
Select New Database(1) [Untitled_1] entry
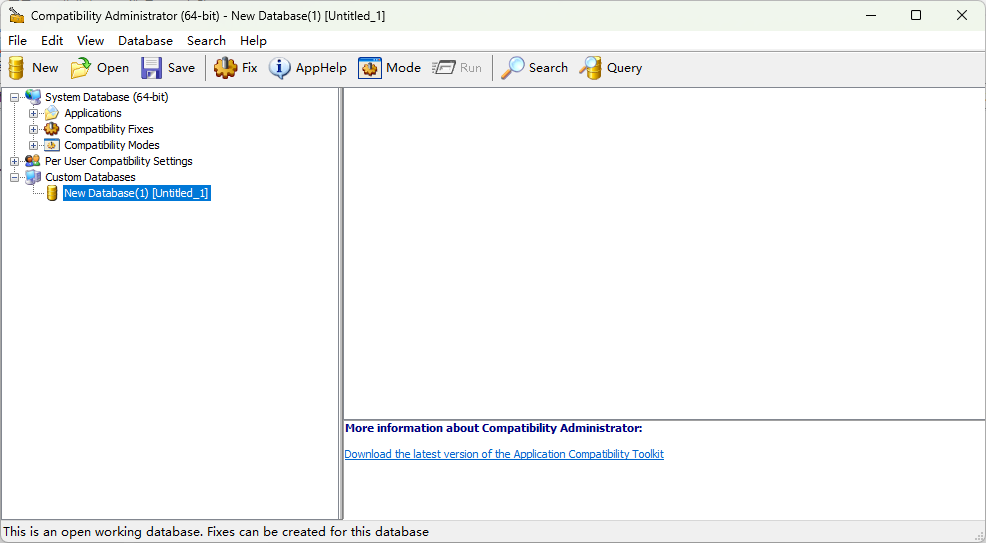click(x=136, y=193)
